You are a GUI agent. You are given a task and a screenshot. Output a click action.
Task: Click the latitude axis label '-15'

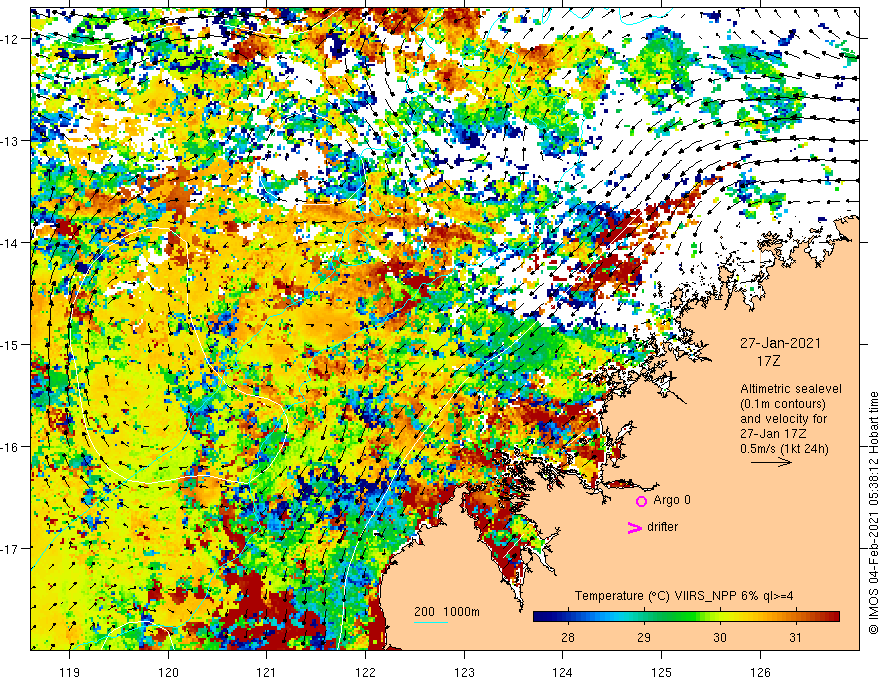pyautogui.click(x=10, y=345)
